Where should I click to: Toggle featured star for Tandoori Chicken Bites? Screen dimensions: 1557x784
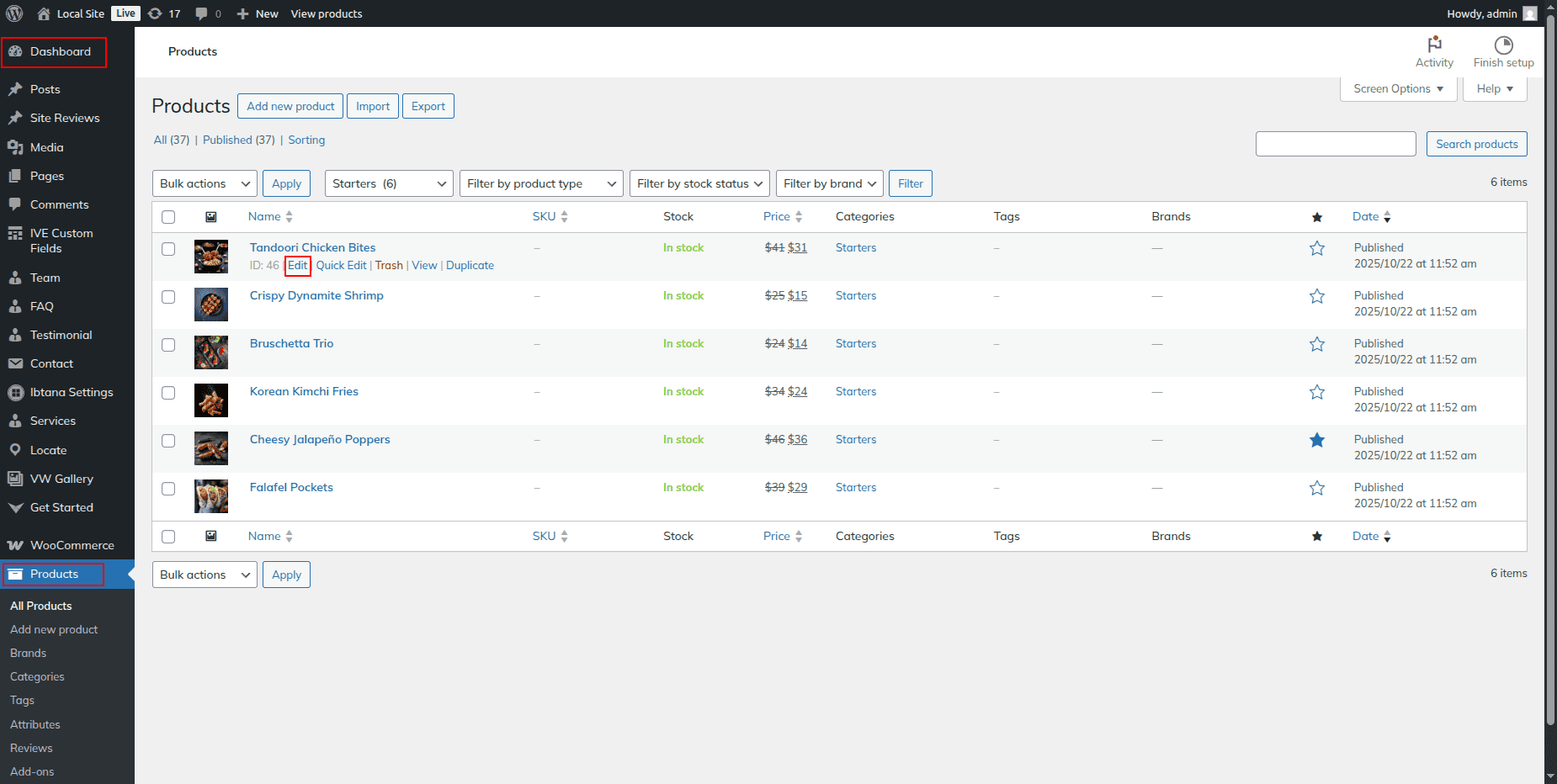coord(1317,248)
